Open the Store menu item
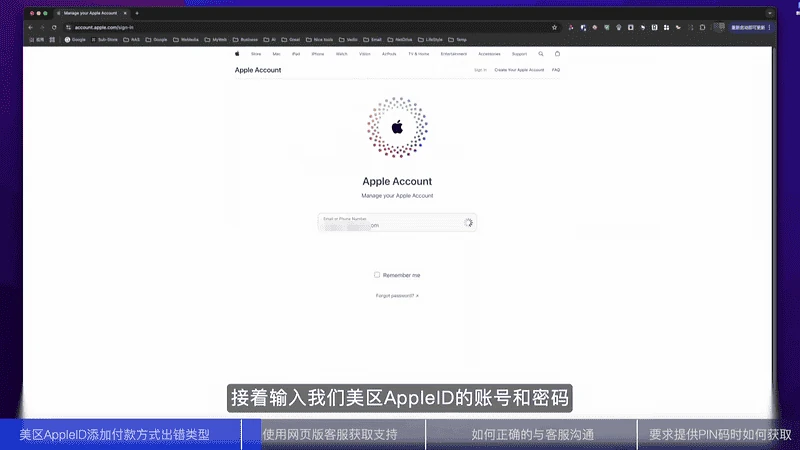 pos(256,54)
